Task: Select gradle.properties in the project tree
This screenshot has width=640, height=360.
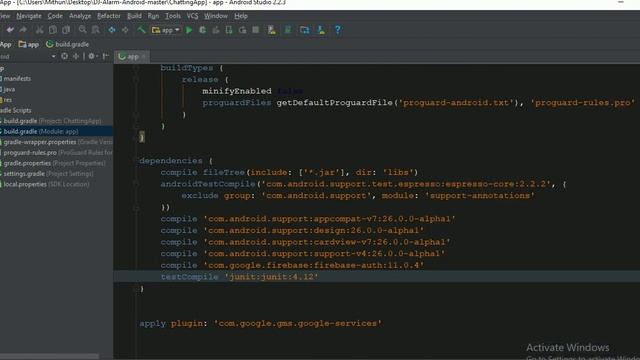Action: click(54, 163)
